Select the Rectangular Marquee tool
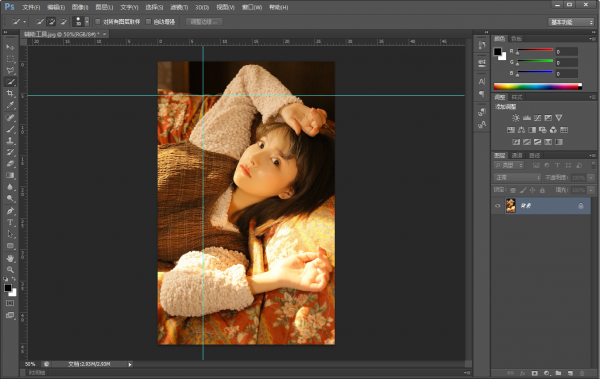600x379 pixels. pyautogui.click(x=10, y=59)
